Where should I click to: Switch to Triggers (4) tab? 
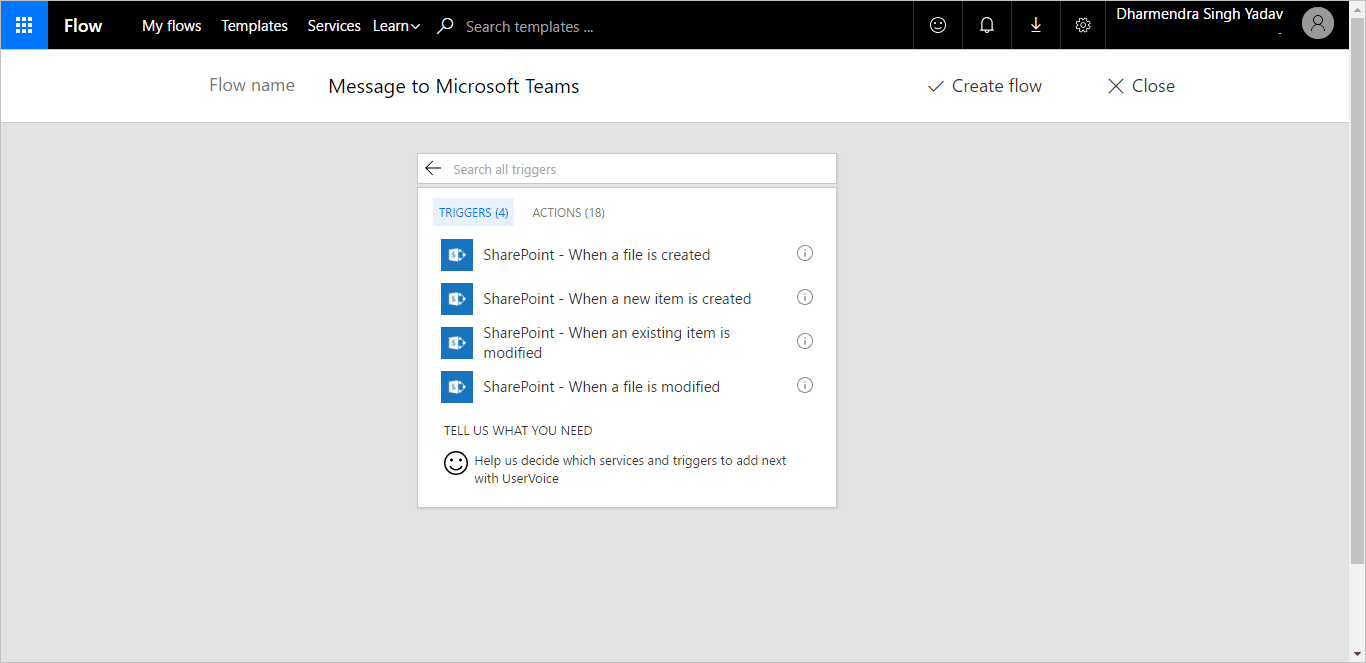(x=474, y=212)
